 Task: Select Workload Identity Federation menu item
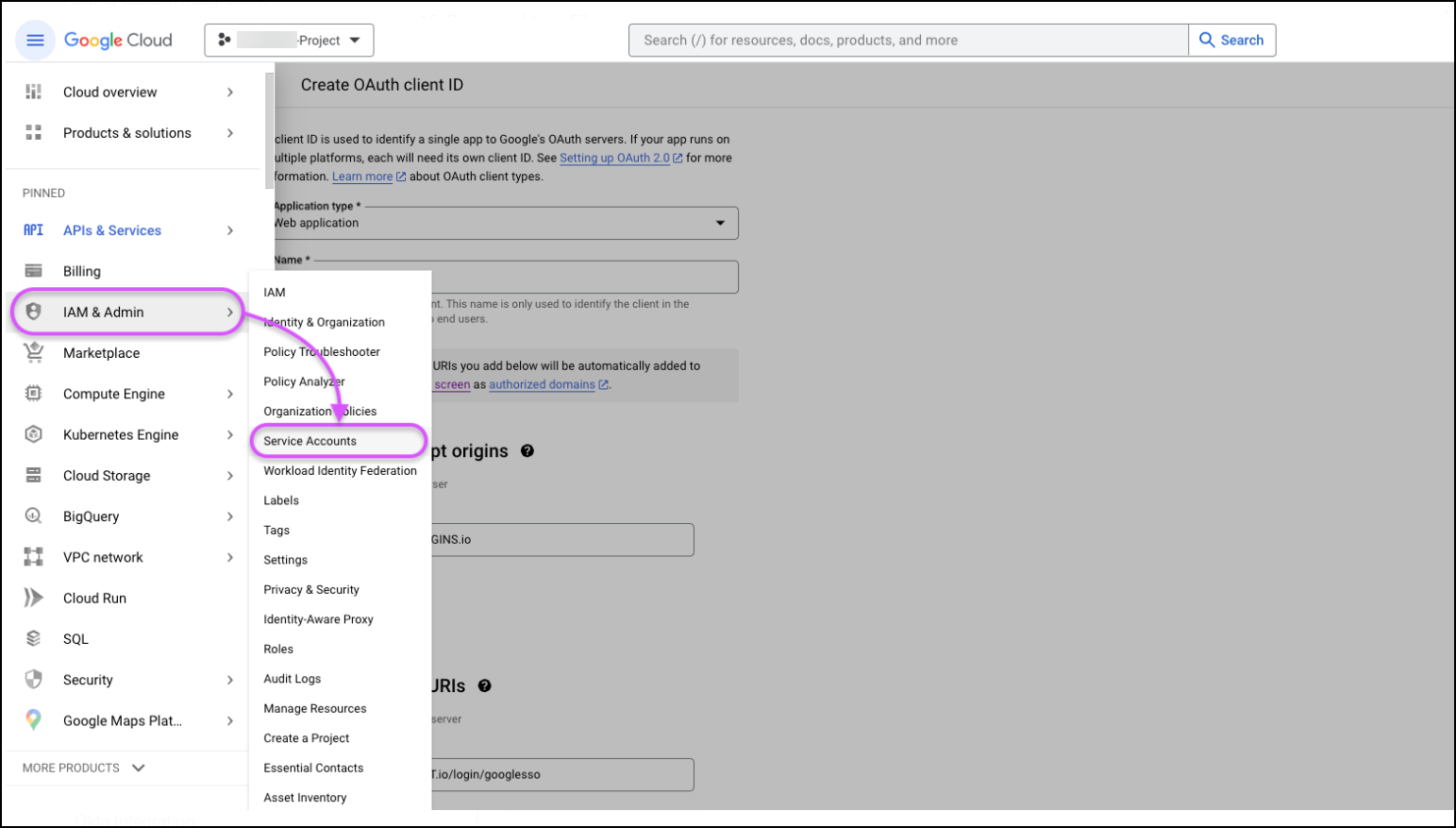coord(340,471)
